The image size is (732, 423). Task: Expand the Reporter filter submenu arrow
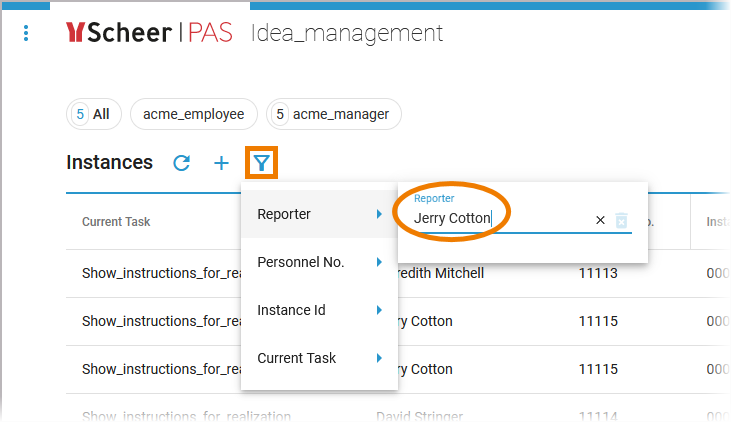pos(379,214)
